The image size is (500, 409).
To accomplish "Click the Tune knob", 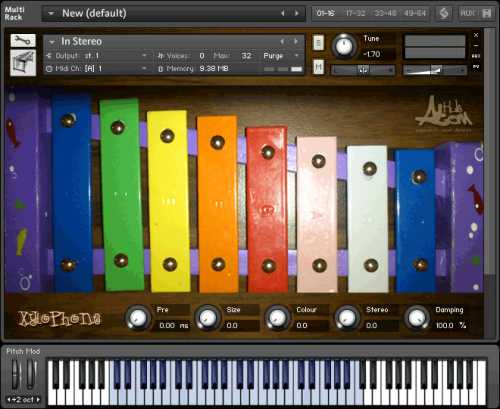I will (x=344, y=46).
